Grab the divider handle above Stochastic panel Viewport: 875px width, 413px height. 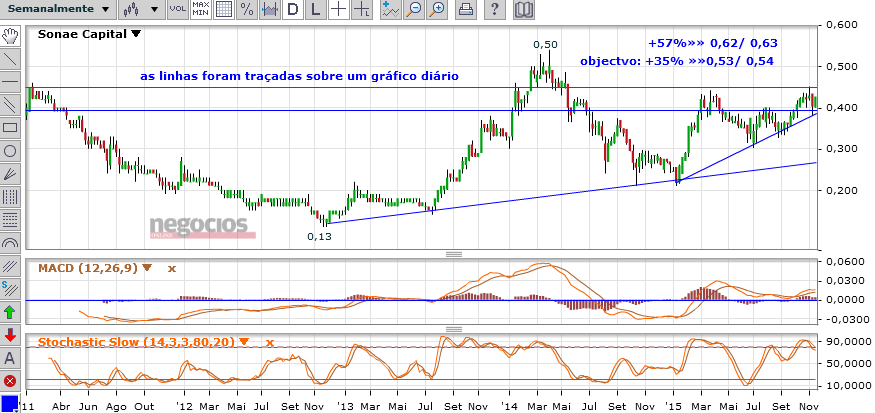454,328
